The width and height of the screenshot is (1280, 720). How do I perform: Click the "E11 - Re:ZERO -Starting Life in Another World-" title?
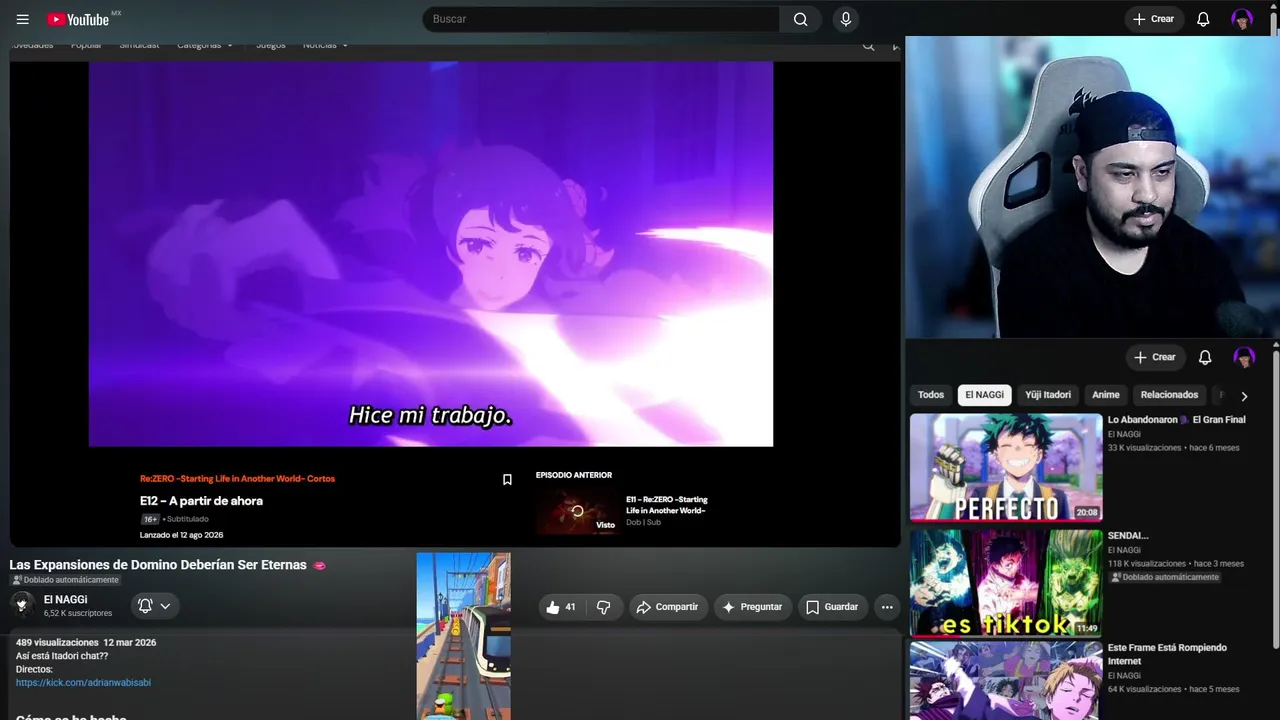[667, 505]
